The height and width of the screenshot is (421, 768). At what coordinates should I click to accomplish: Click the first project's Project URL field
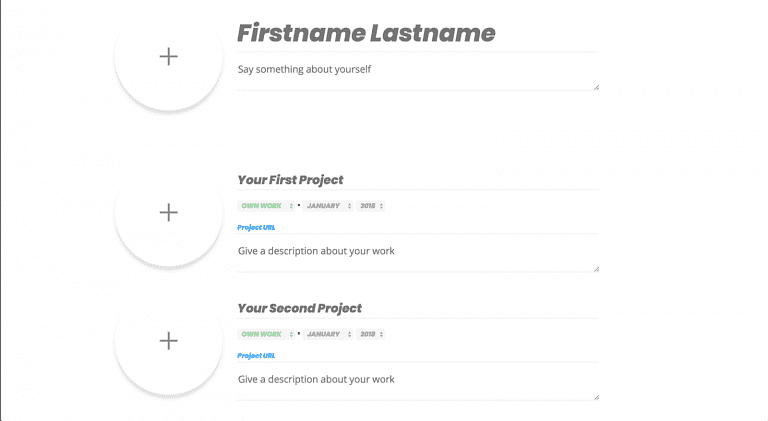416,227
